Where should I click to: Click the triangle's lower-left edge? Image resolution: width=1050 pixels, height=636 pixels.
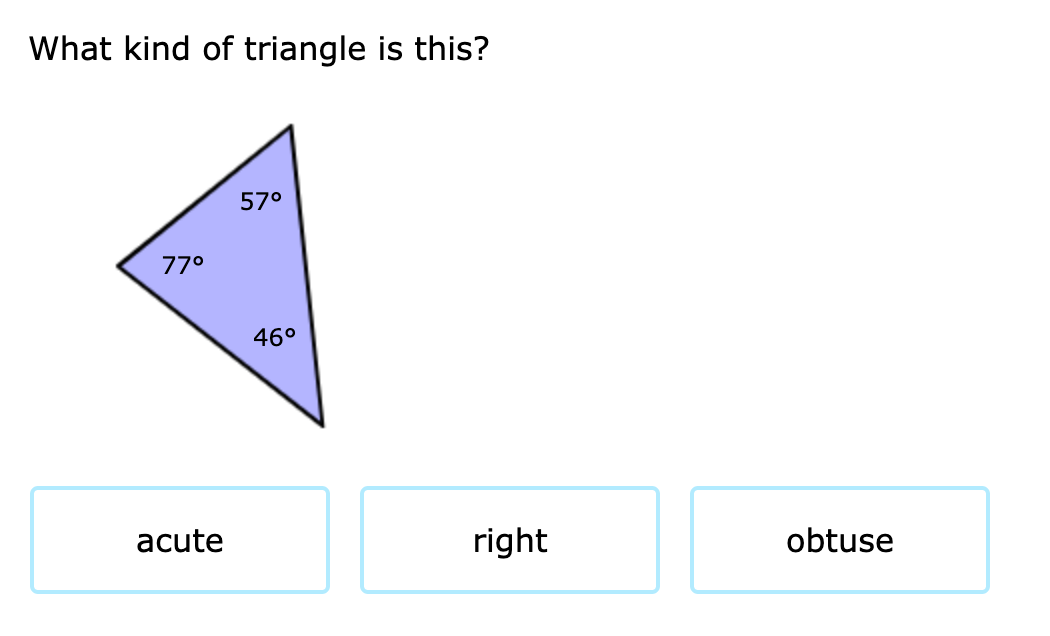[221, 345]
